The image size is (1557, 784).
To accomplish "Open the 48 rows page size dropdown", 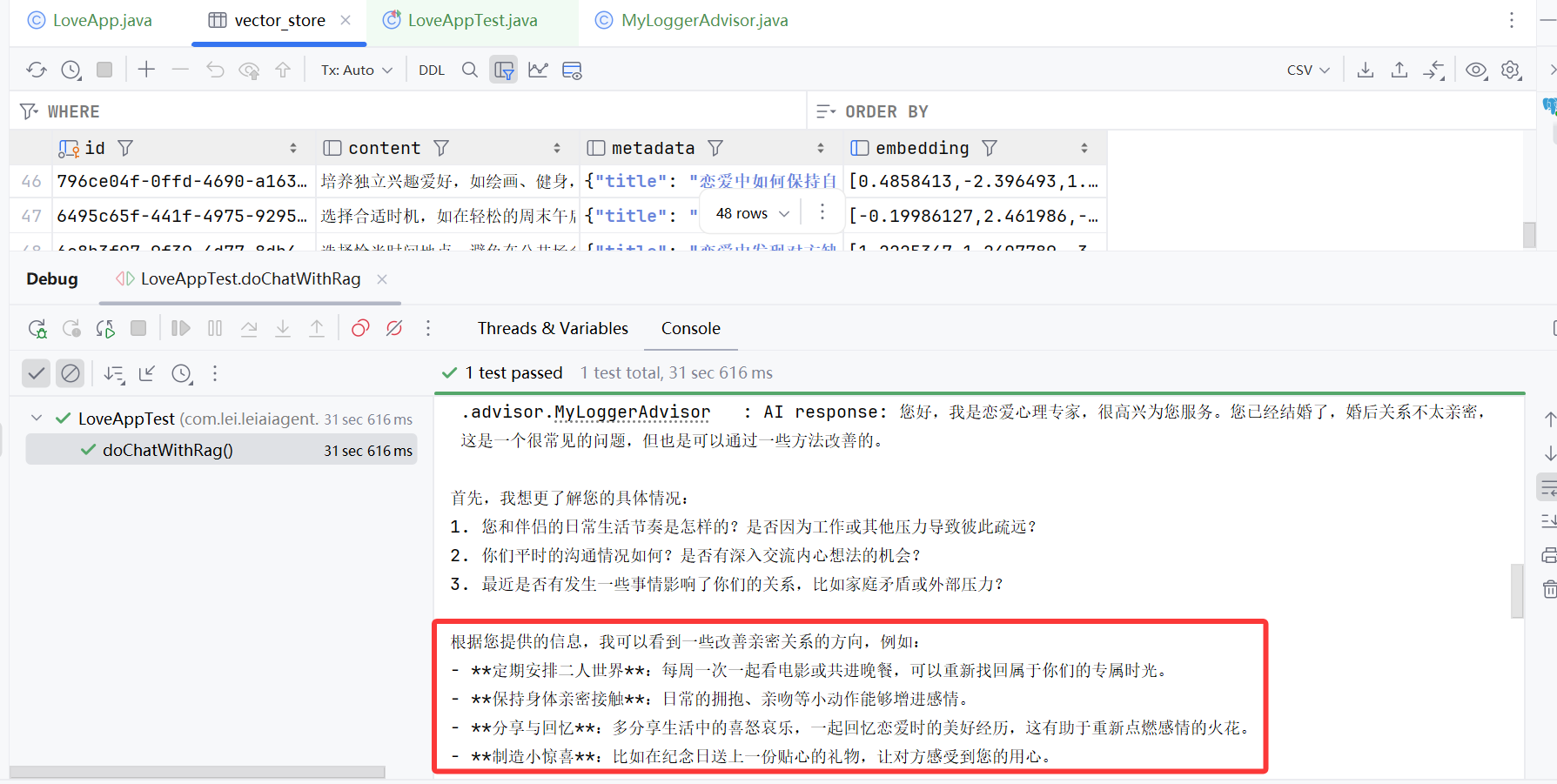I will tap(753, 213).
